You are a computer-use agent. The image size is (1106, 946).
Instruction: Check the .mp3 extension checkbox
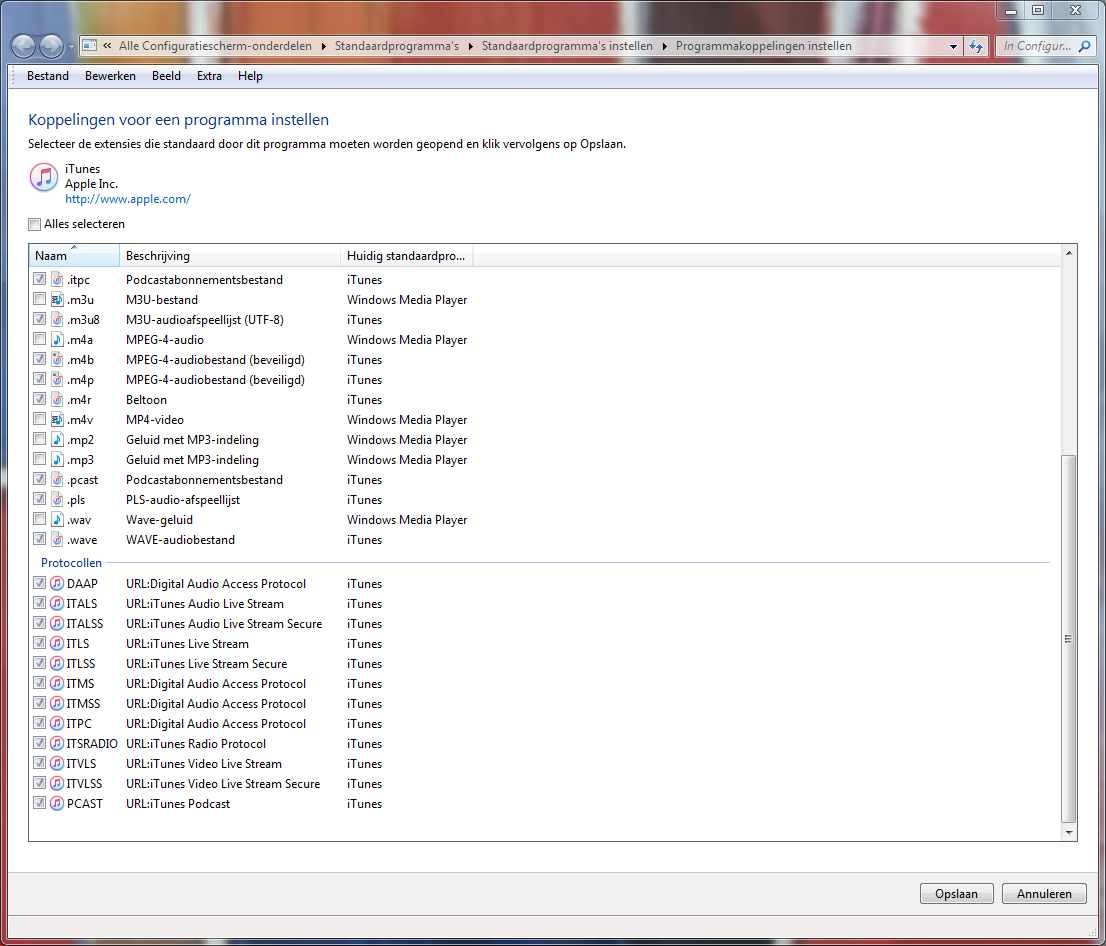40,459
